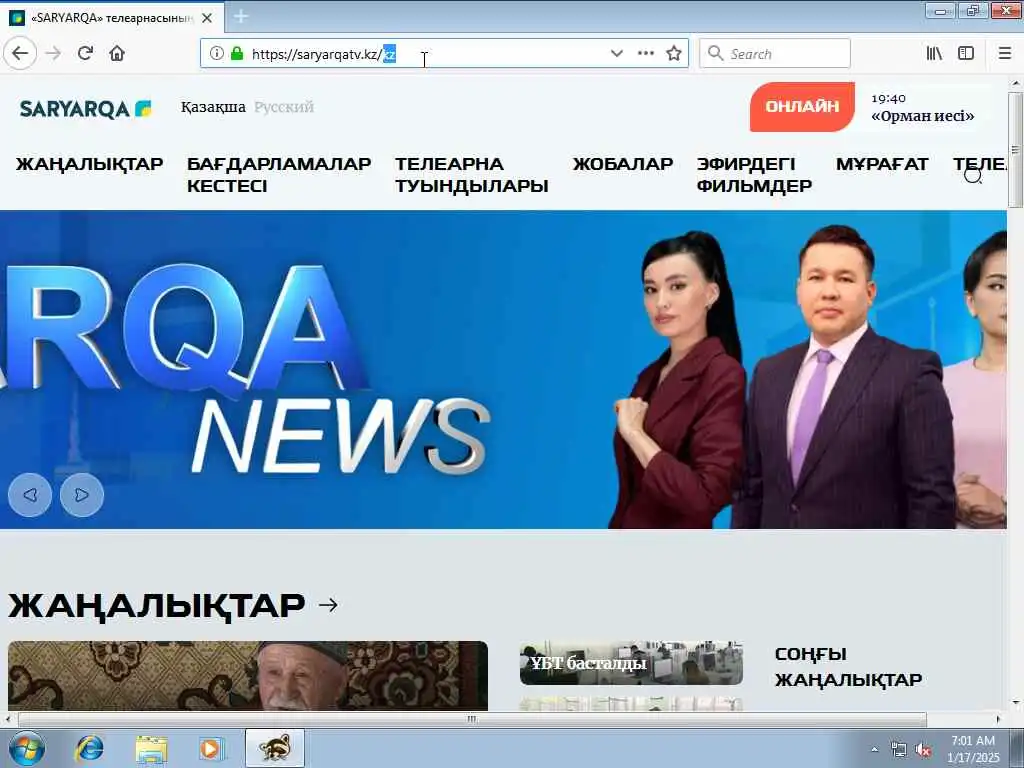
Task: Open the elderly man news thumbnail
Action: (x=248, y=676)
